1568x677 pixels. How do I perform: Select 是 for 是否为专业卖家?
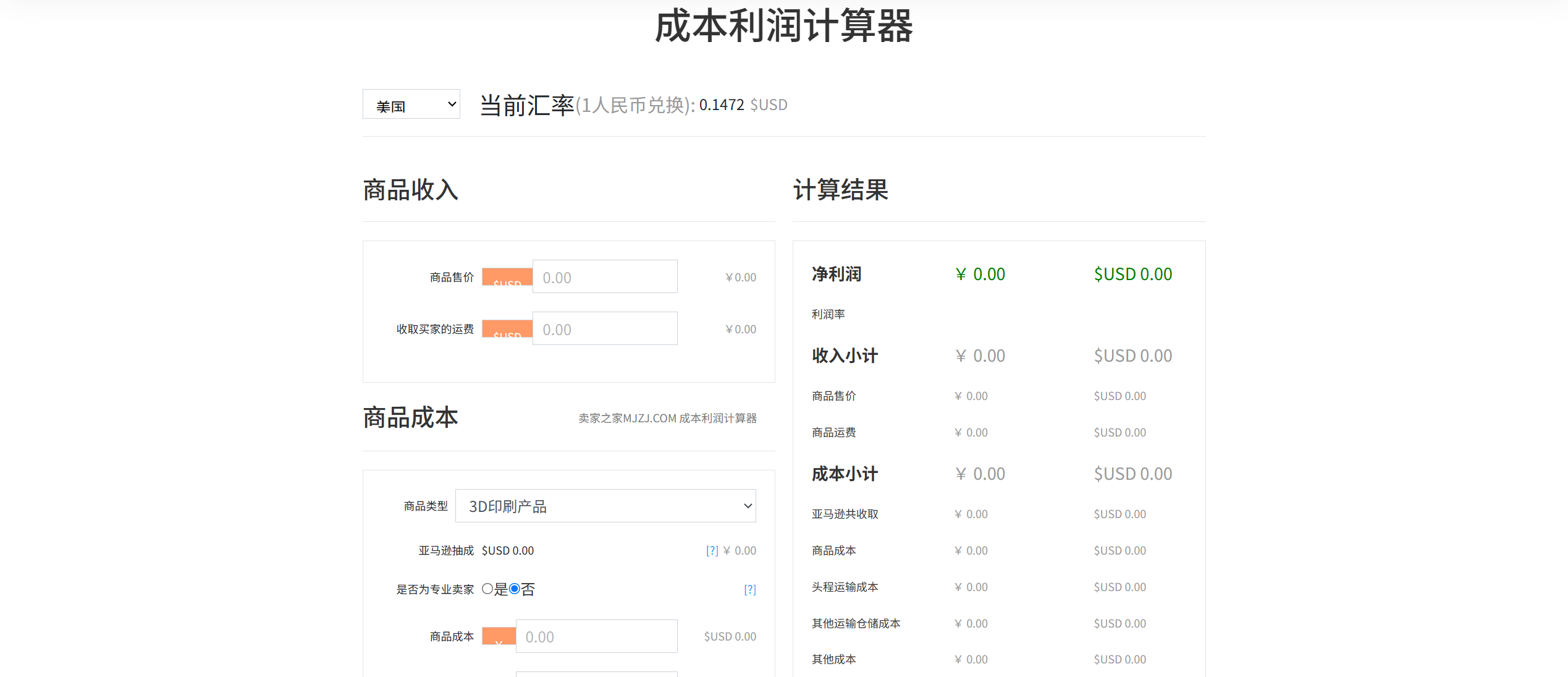pos(487,589)
